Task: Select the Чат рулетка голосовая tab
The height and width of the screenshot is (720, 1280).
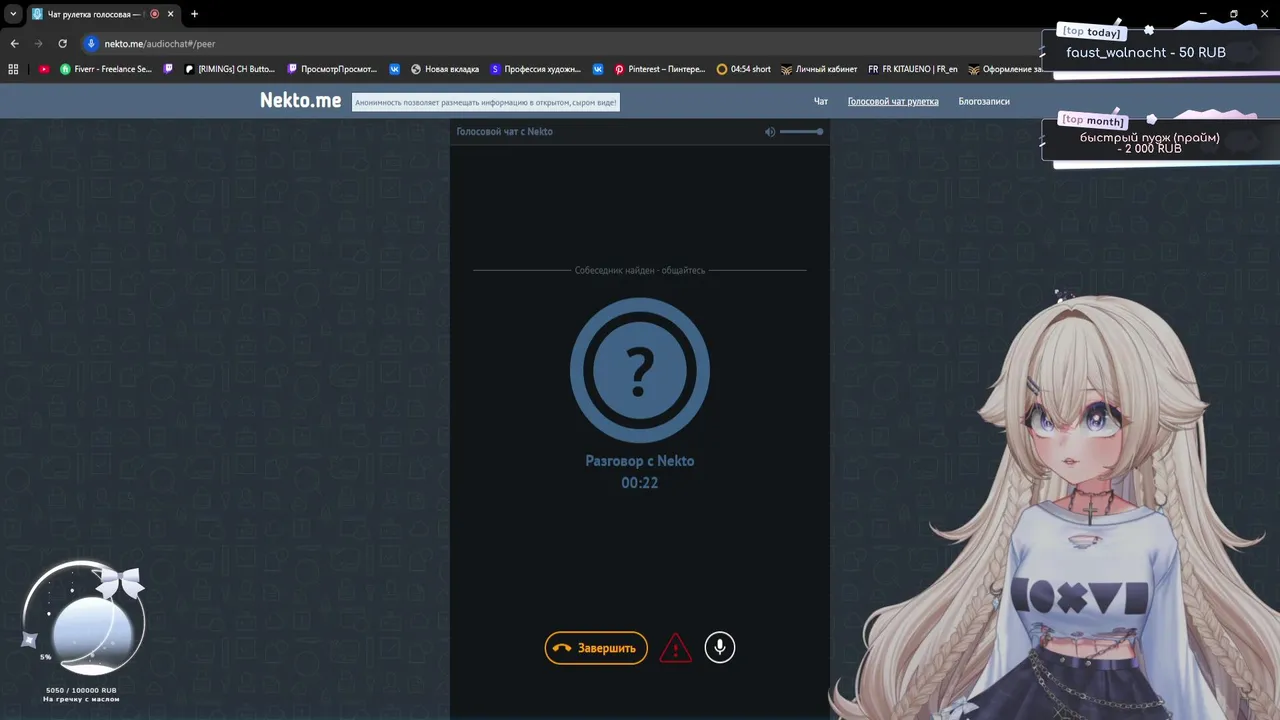Action: pos(103,14)
